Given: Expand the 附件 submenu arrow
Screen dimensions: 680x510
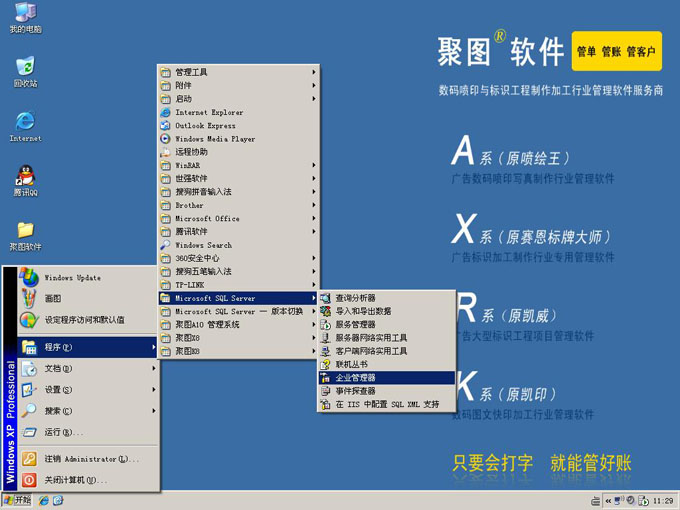Looking at the screenshot, I should pyautogui.click(x=314, y=85).
